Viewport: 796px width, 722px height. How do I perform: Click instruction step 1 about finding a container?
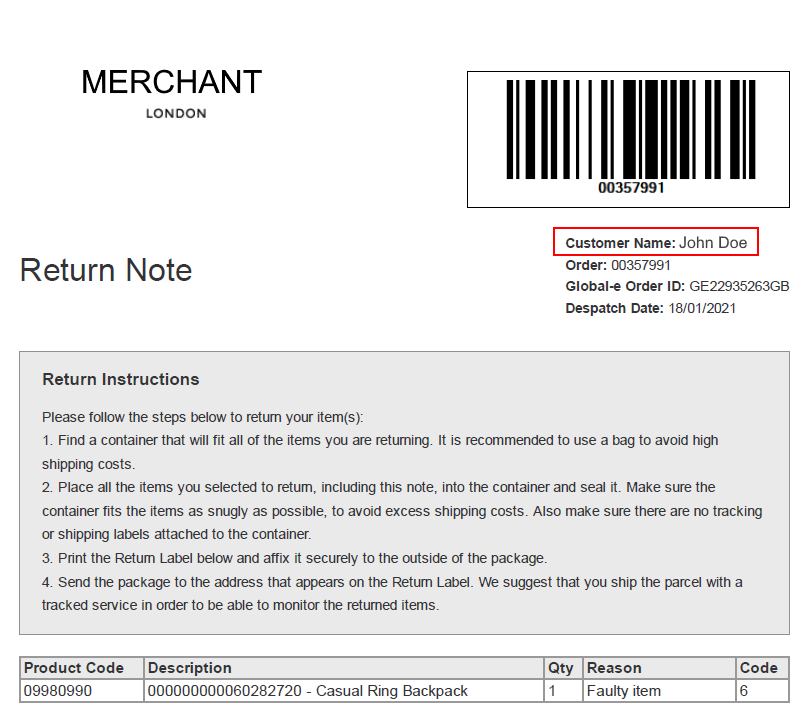(380, 452)
